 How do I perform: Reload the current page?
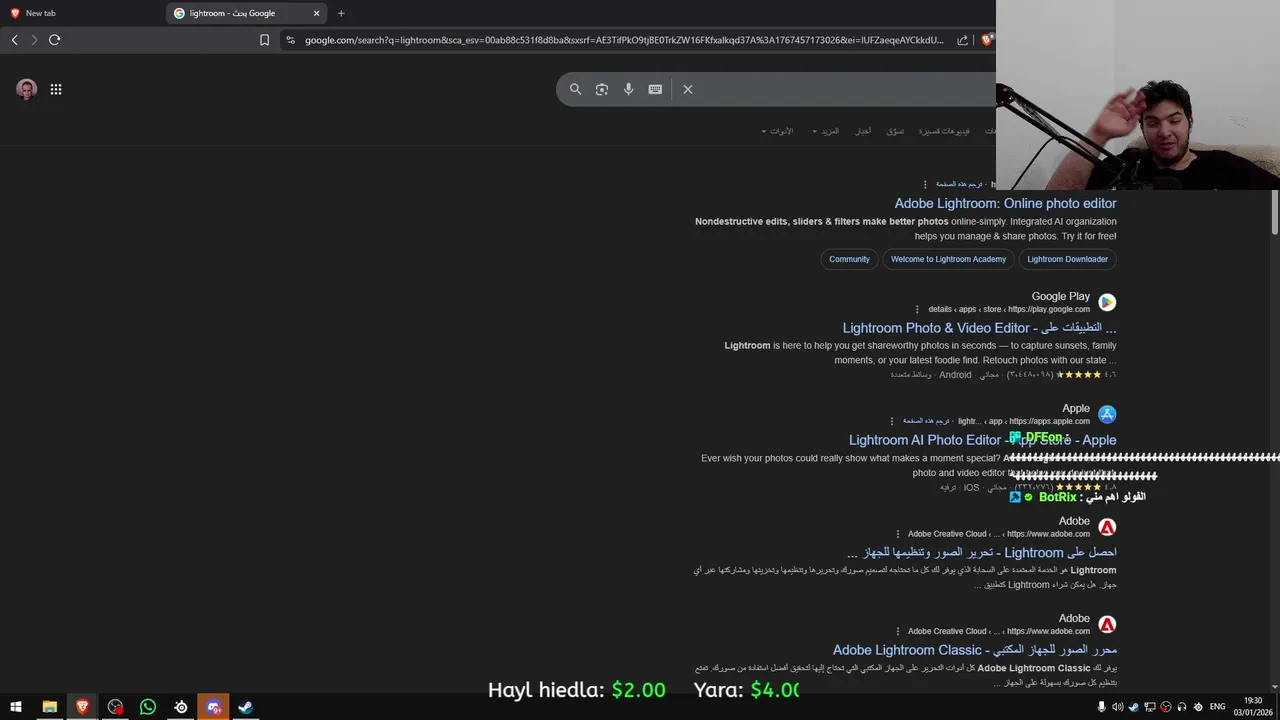tap(55, 40)
